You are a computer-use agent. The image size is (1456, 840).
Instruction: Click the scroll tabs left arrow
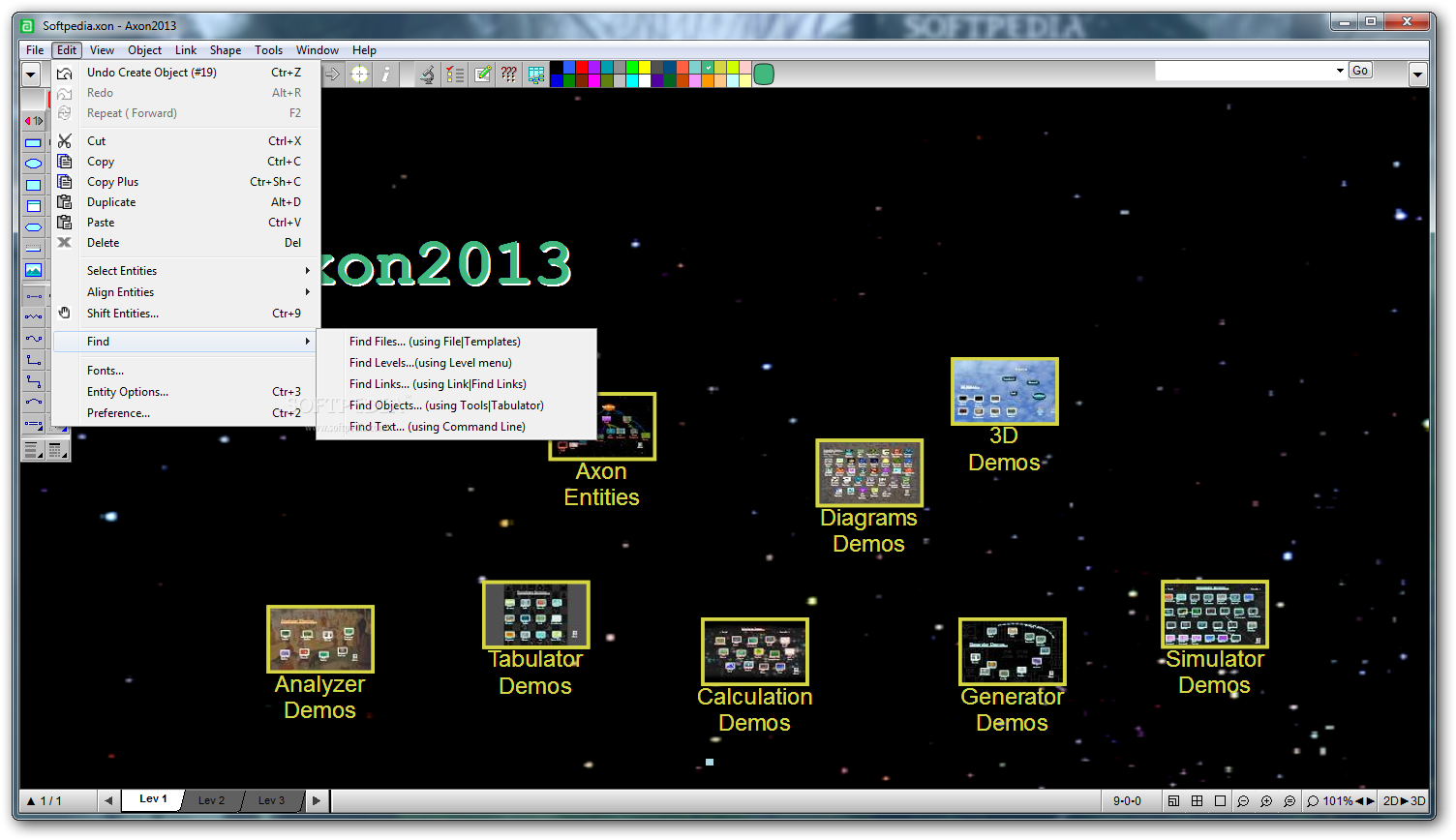coord(108,800)
